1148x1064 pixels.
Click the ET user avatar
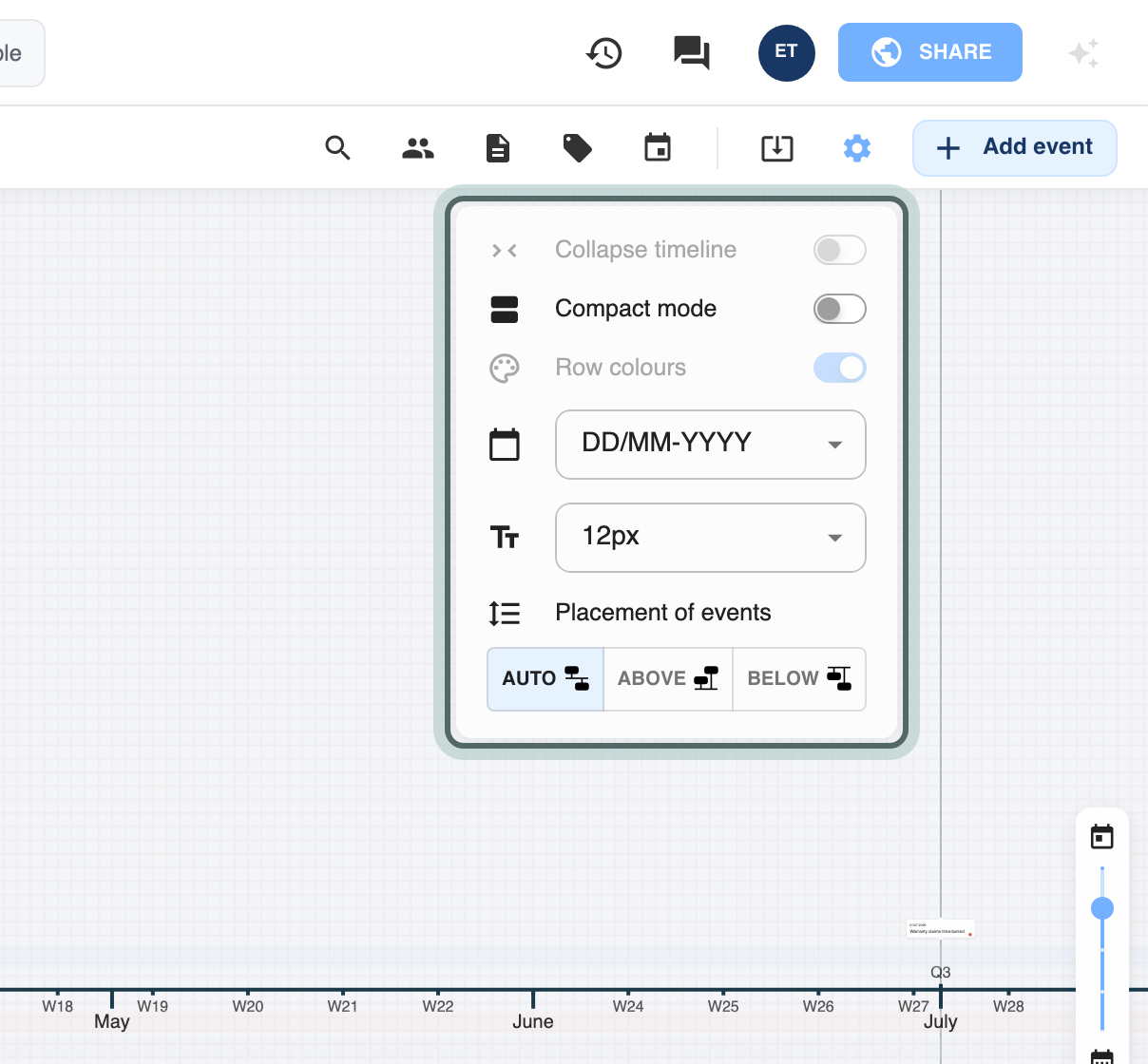tap(787, 52)
